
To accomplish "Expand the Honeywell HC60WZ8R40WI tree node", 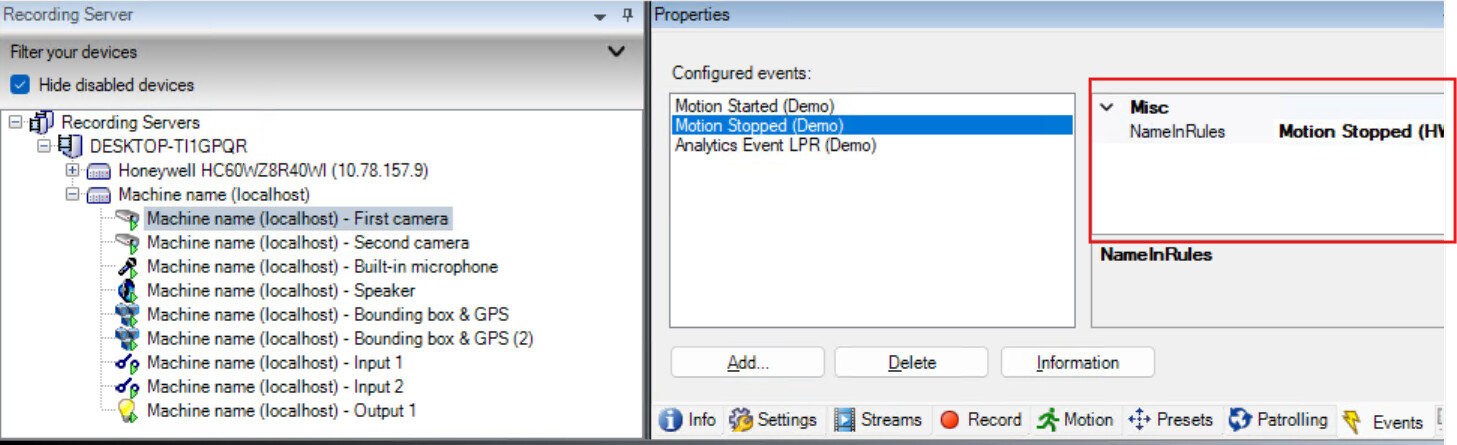I will coord(73,171).
